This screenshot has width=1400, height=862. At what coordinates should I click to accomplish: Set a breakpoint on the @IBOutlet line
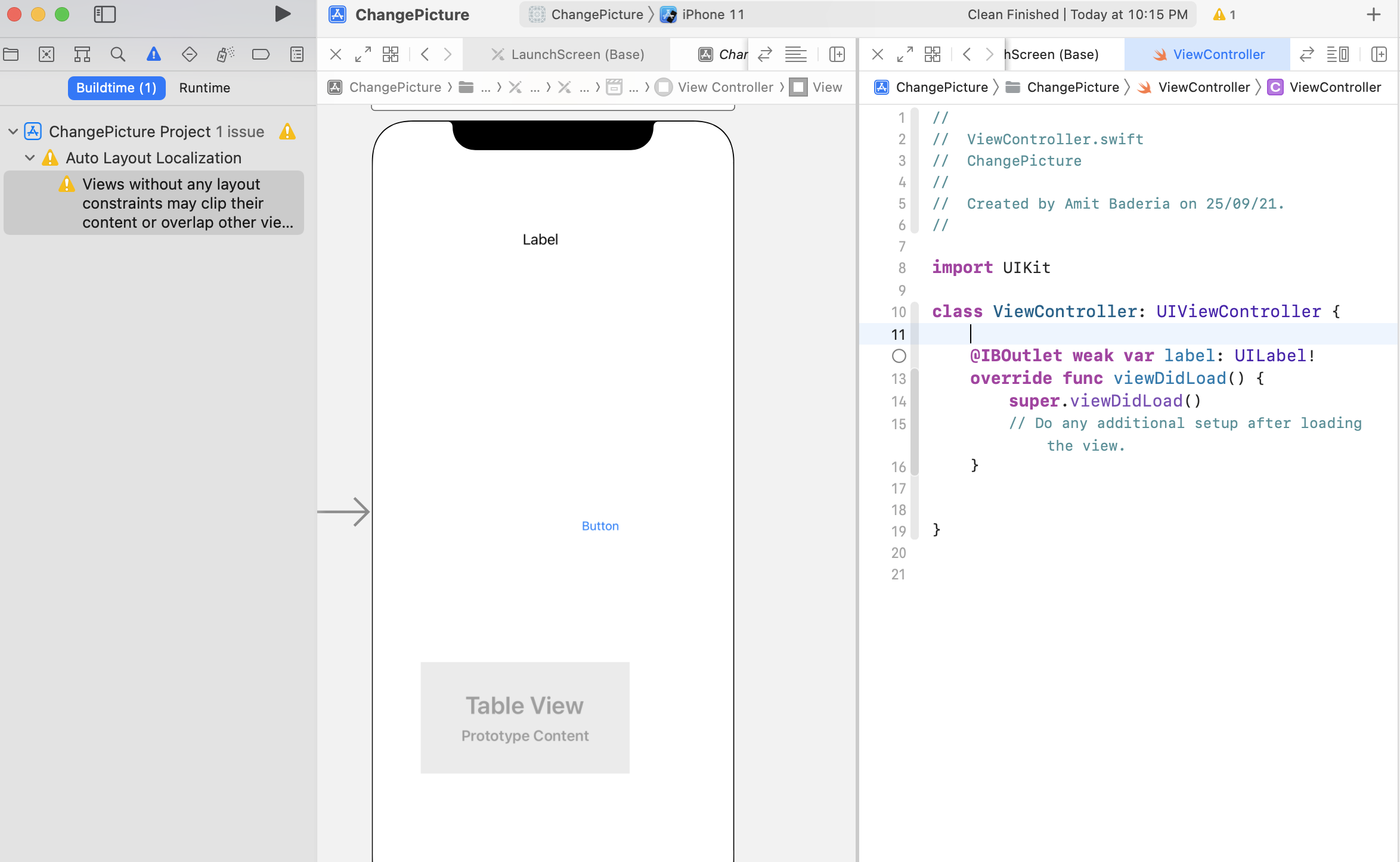(899, 356)
